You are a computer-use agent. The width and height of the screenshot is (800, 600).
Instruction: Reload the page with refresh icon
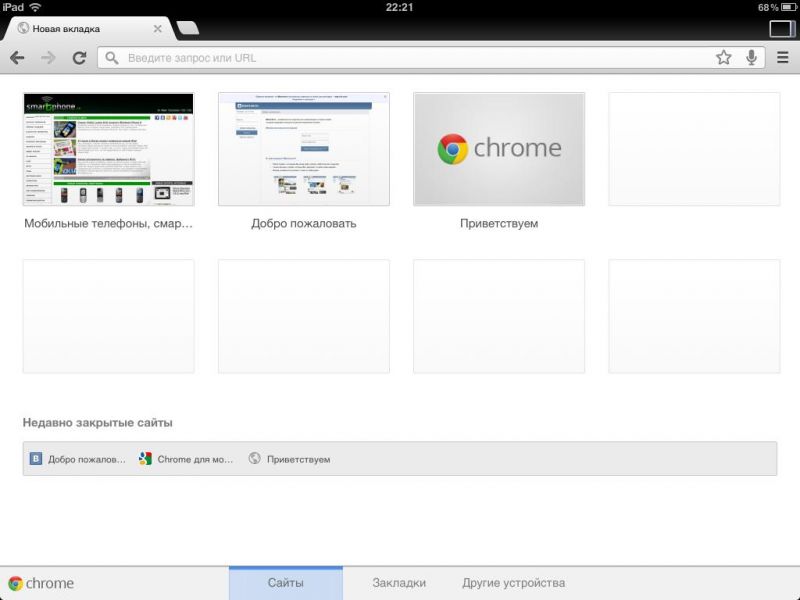pyautogui.click(x=79, y=58)
